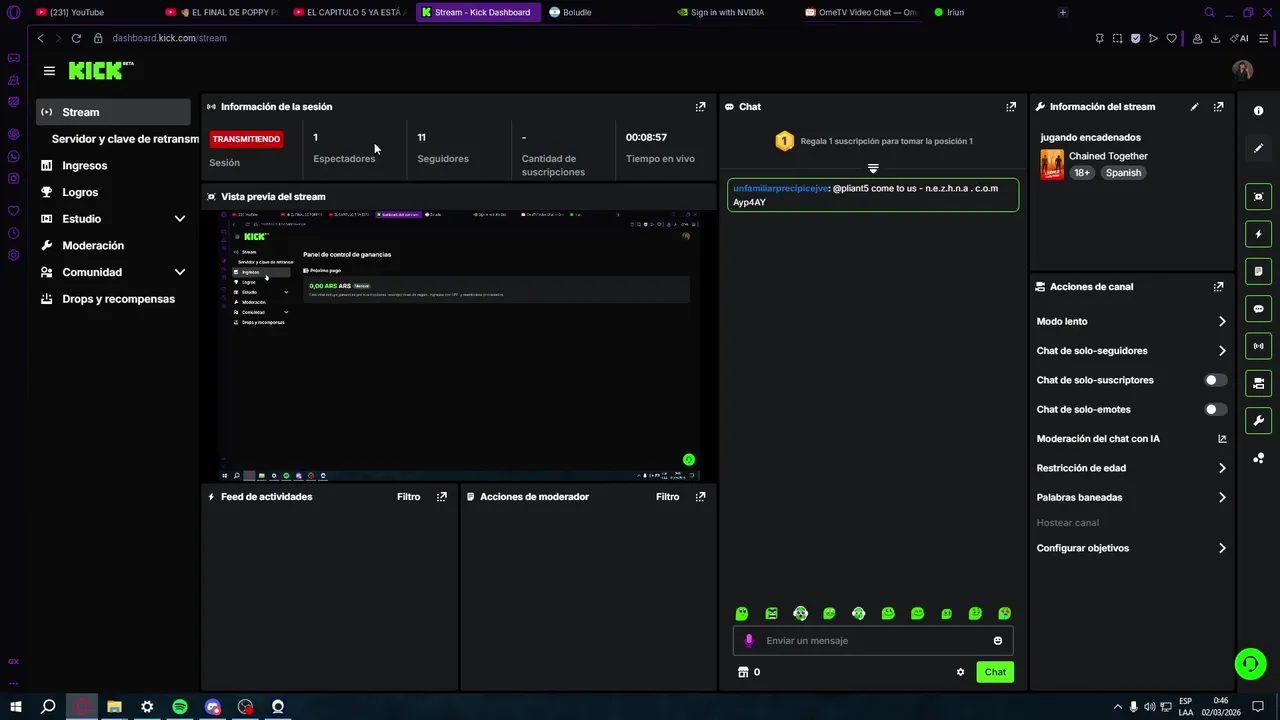Switch to the Boludle browser tab

coord(577,12)
